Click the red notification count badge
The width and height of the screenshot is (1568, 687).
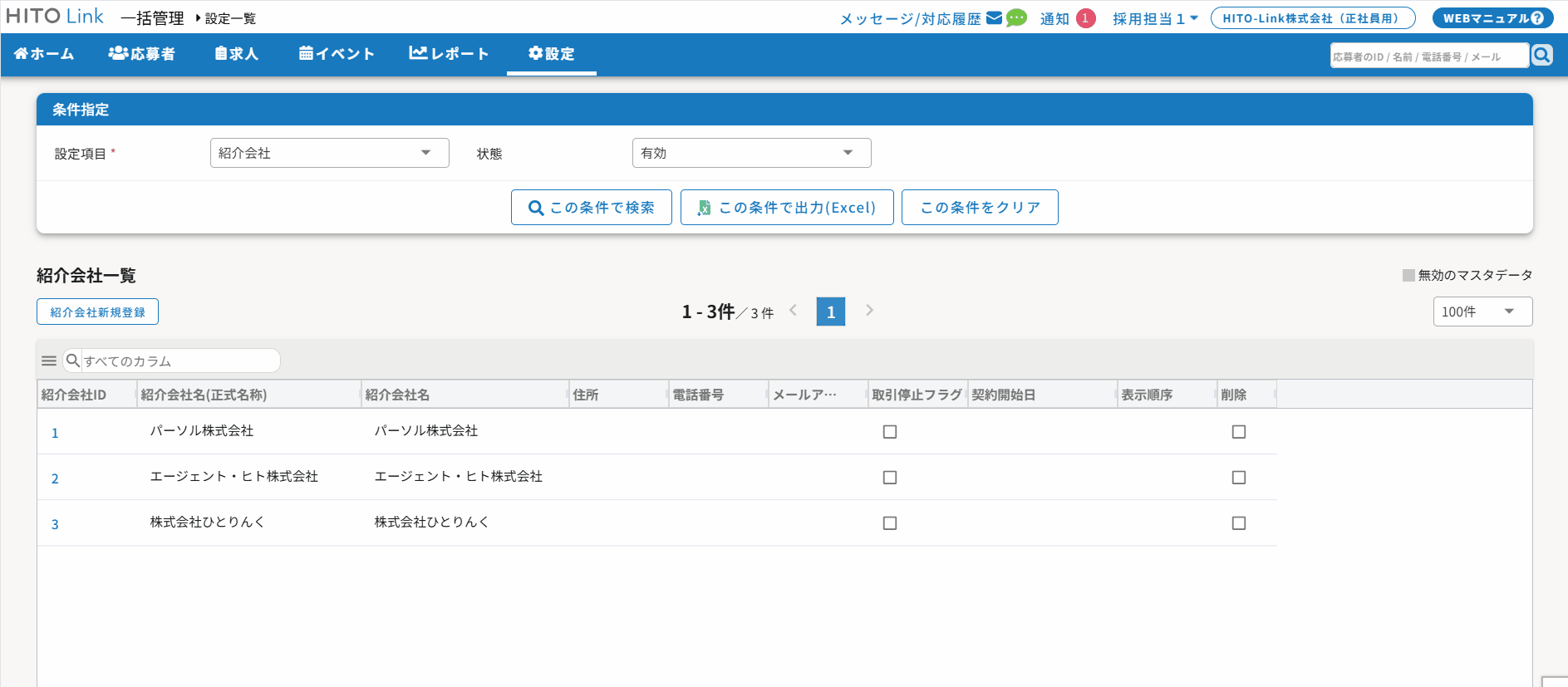point(1085,18)
